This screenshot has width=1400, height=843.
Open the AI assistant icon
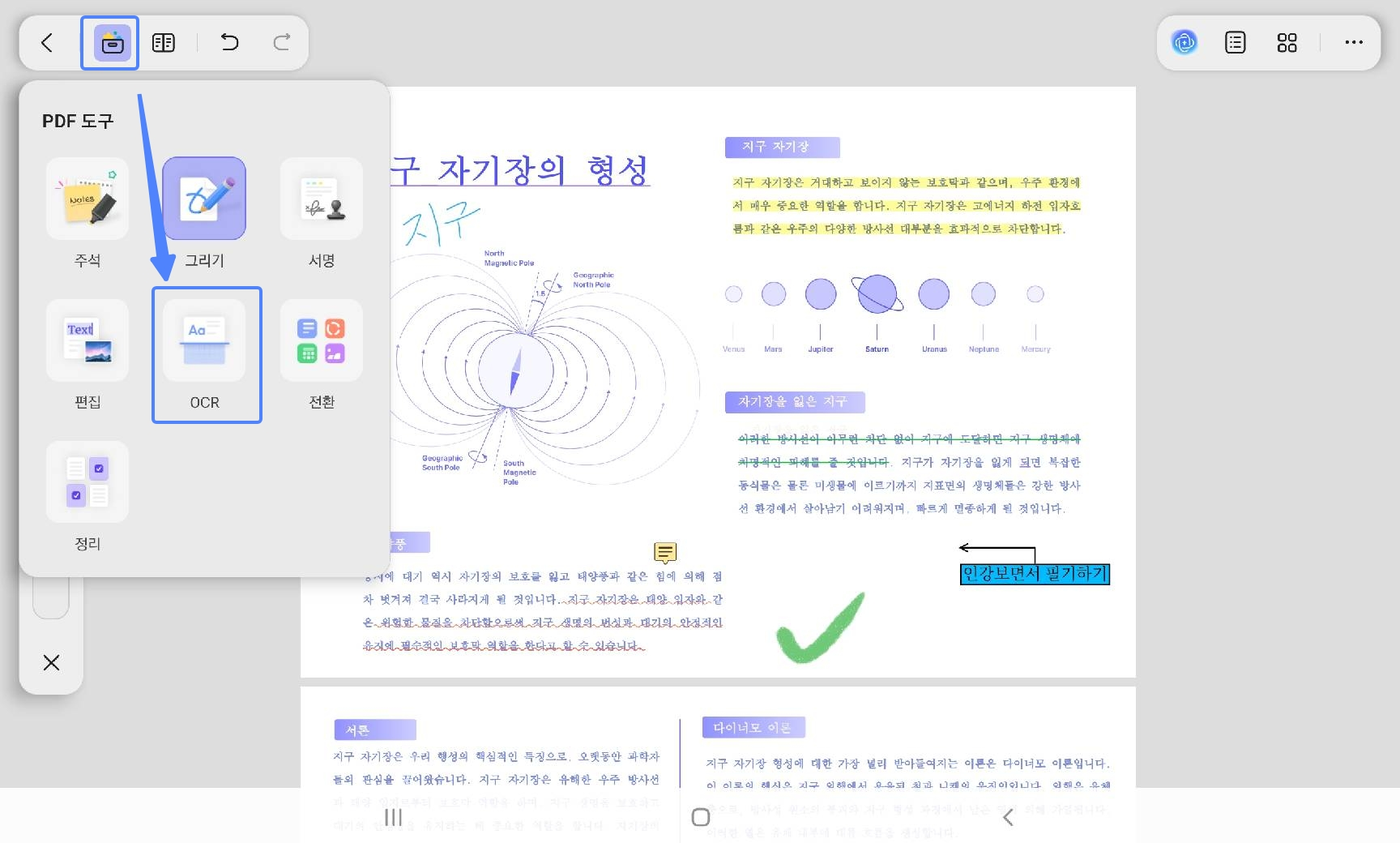tap(1184, 42)
